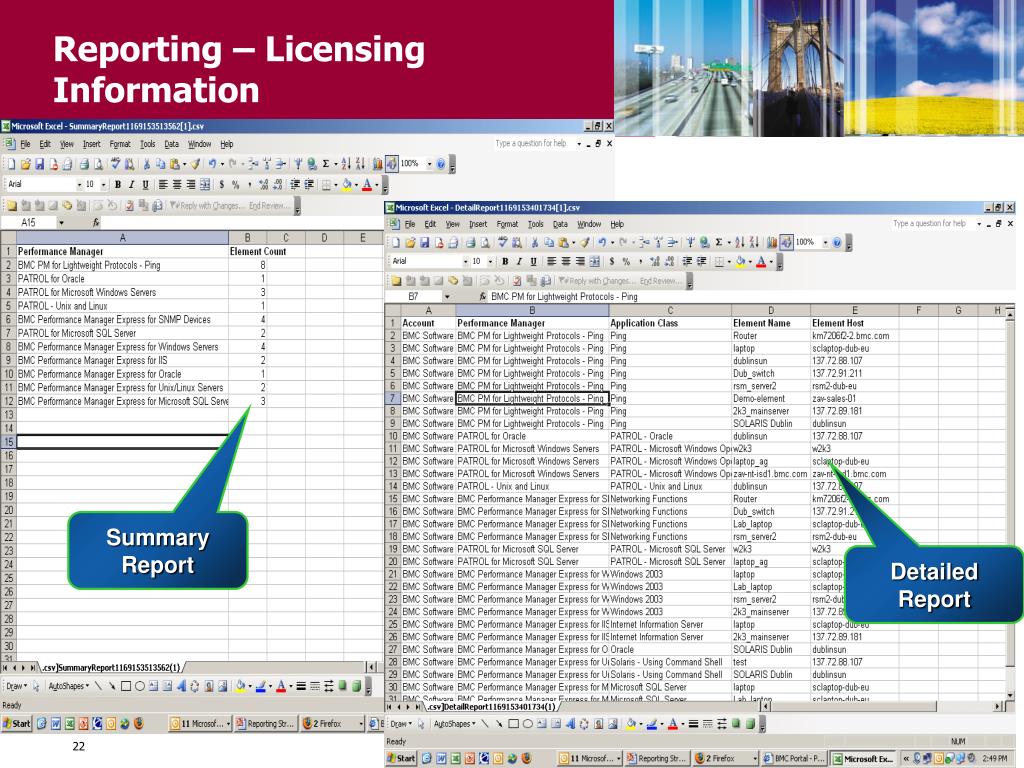This screenshot has width=1024, height=768.
Task: Select the SummaryReport1169153513562(1) sheet tab
Action: (111, 667)
